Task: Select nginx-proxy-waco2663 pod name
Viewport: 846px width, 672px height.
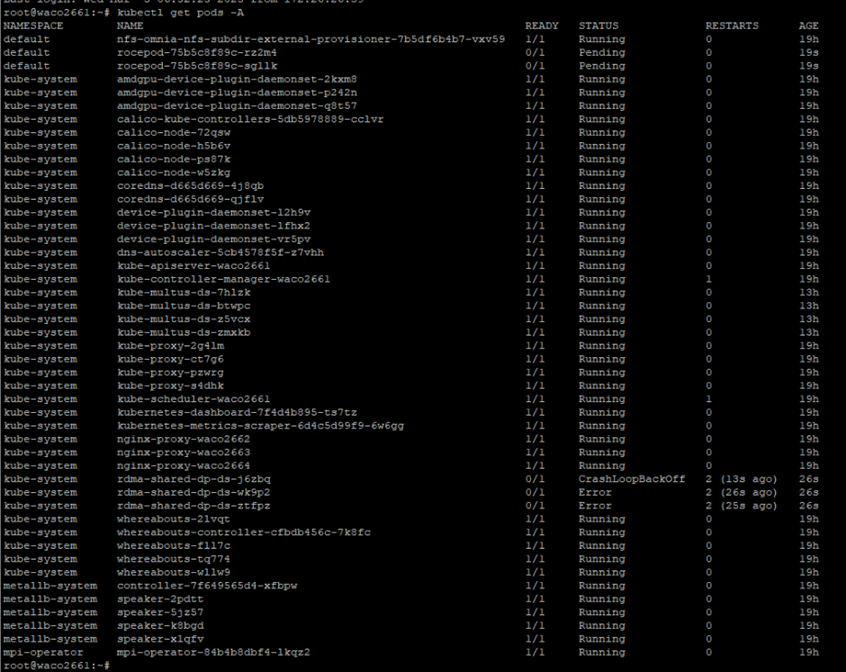Action: [183, 452]
